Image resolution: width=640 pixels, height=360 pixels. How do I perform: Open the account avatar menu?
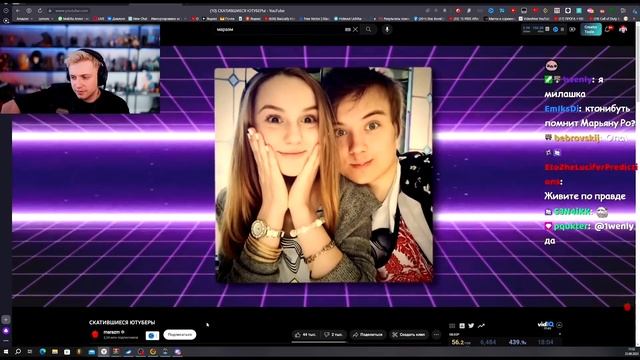click(x=623, y=29)
